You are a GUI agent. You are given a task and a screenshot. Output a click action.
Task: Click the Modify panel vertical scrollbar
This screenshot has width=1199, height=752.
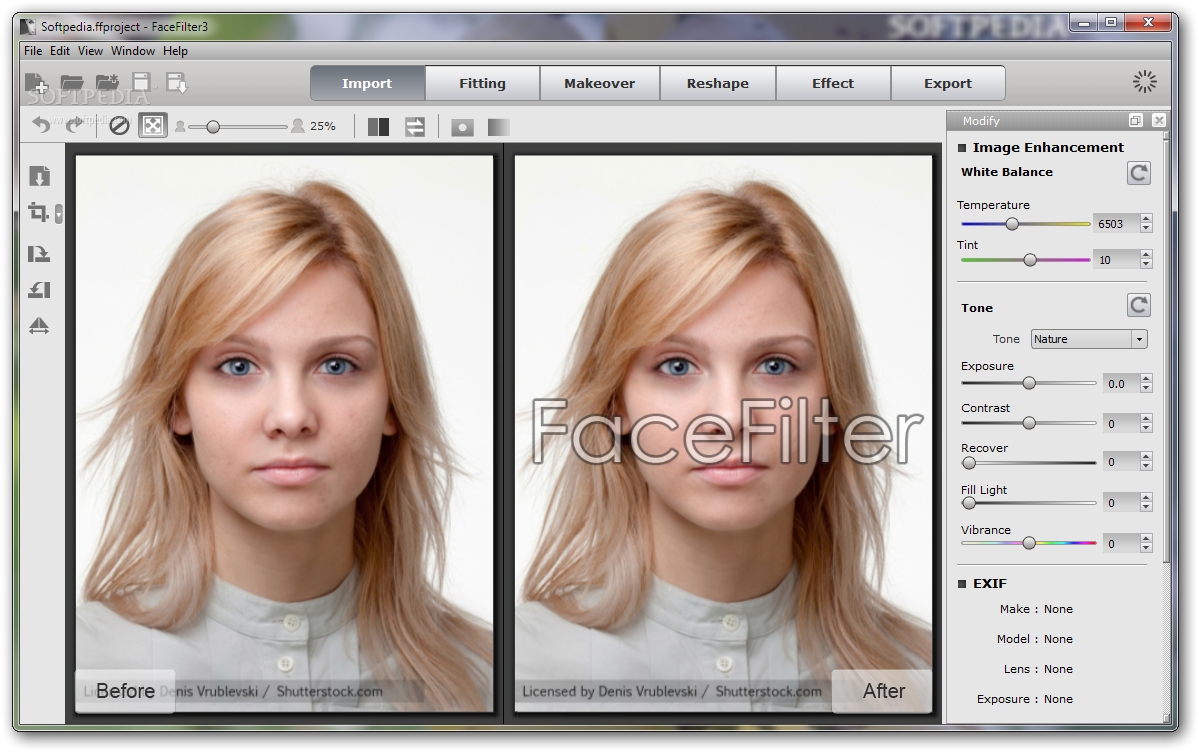tap(1166, 348)
